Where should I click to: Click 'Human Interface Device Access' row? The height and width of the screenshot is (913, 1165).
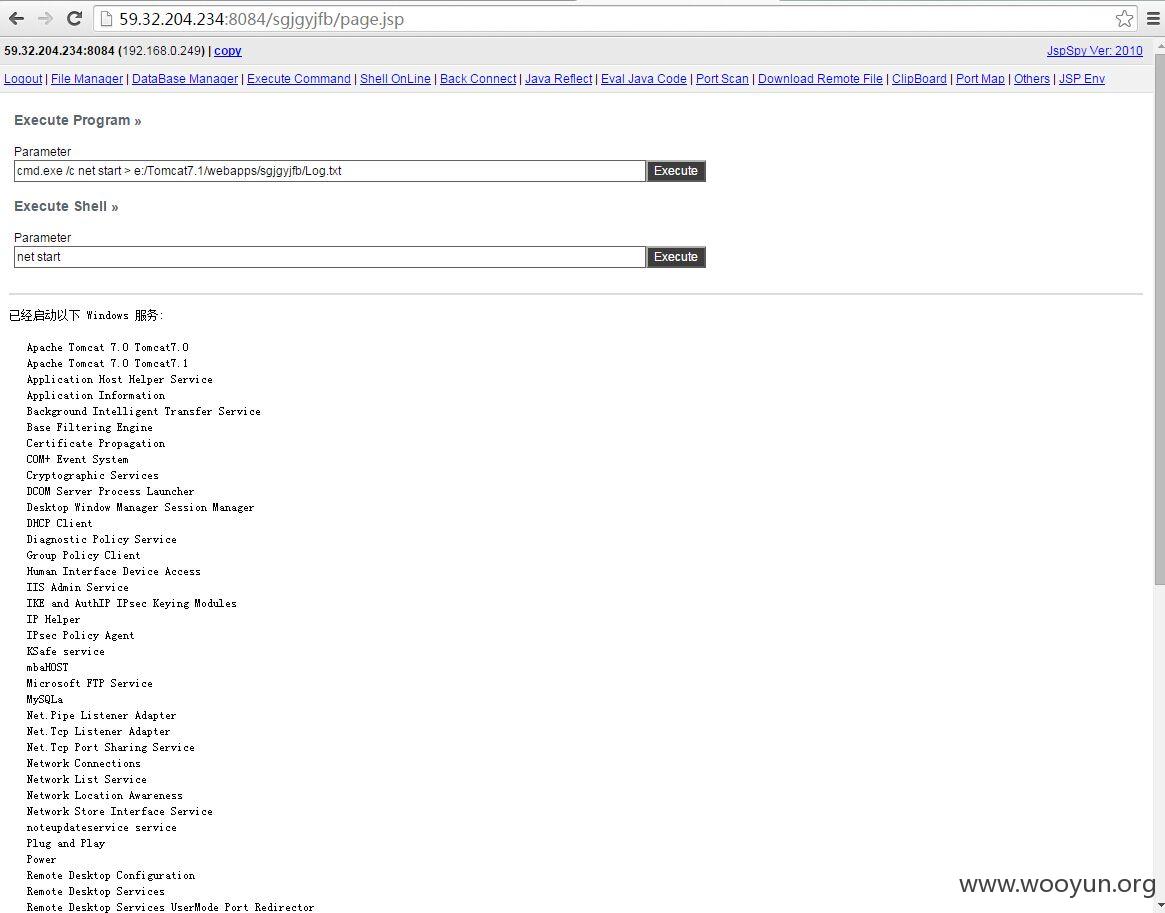point(114,571)
